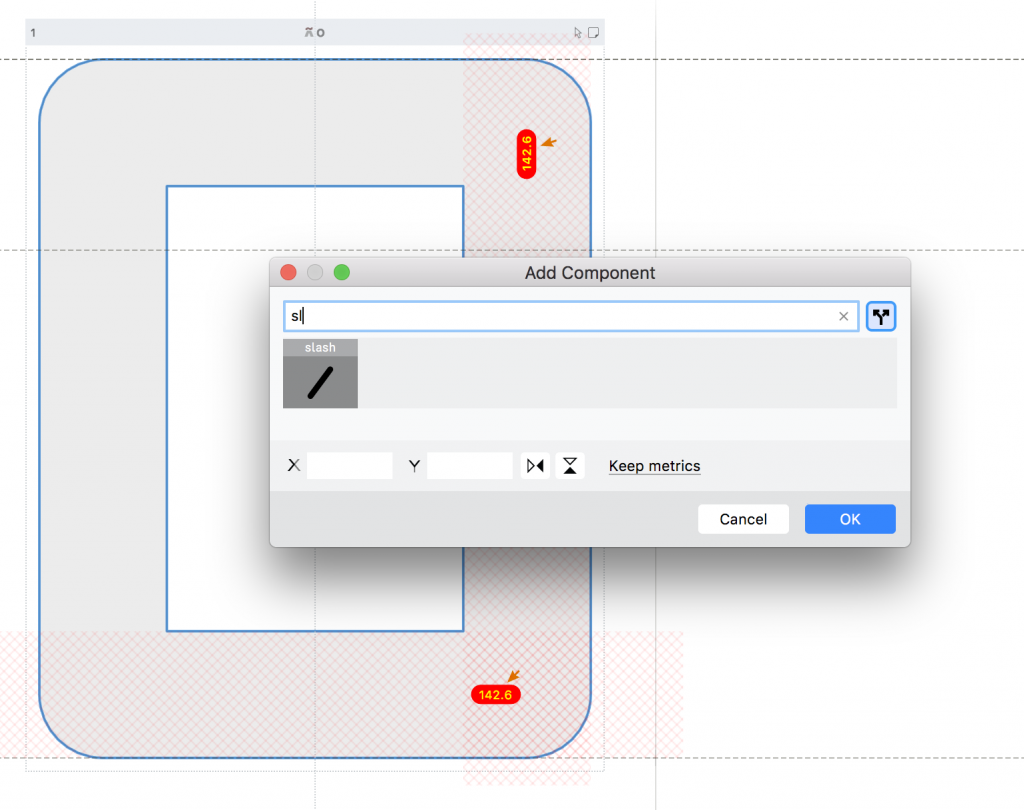This screenshot has width=1024, height=810.
Task: Cancel the Add Component dialog
Action: point(743,519)
